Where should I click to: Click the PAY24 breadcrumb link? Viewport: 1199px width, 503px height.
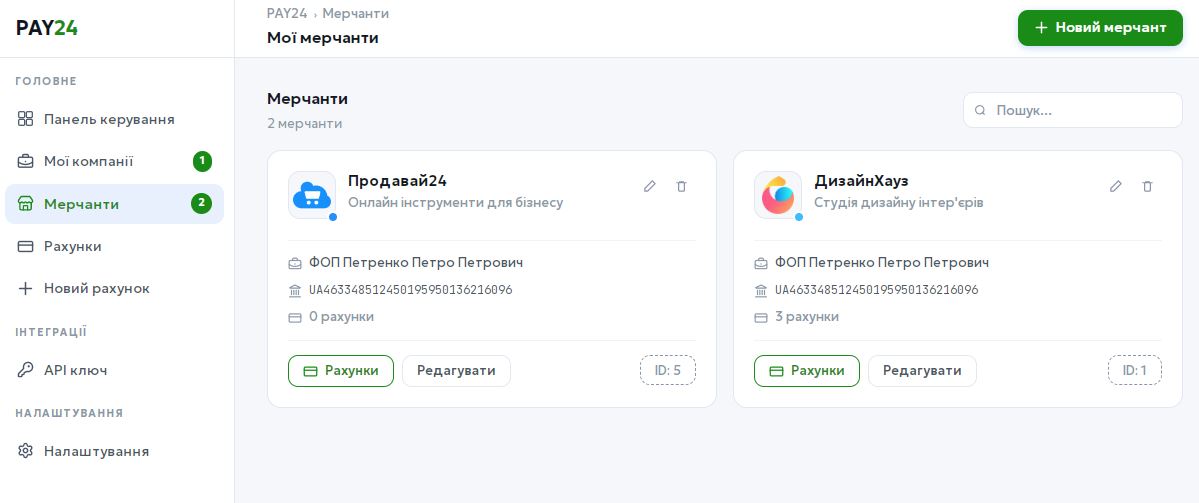point(286,13)
